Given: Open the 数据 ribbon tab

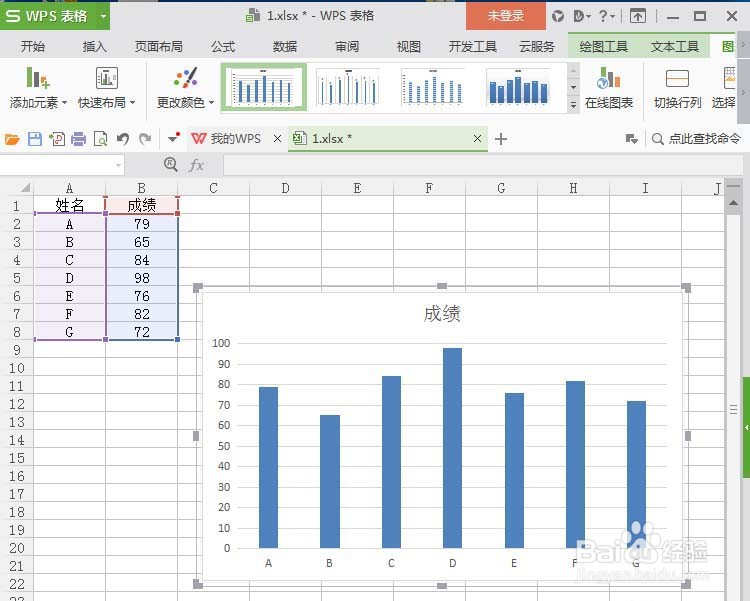Looking at the screenshot, I should point(285,46).
